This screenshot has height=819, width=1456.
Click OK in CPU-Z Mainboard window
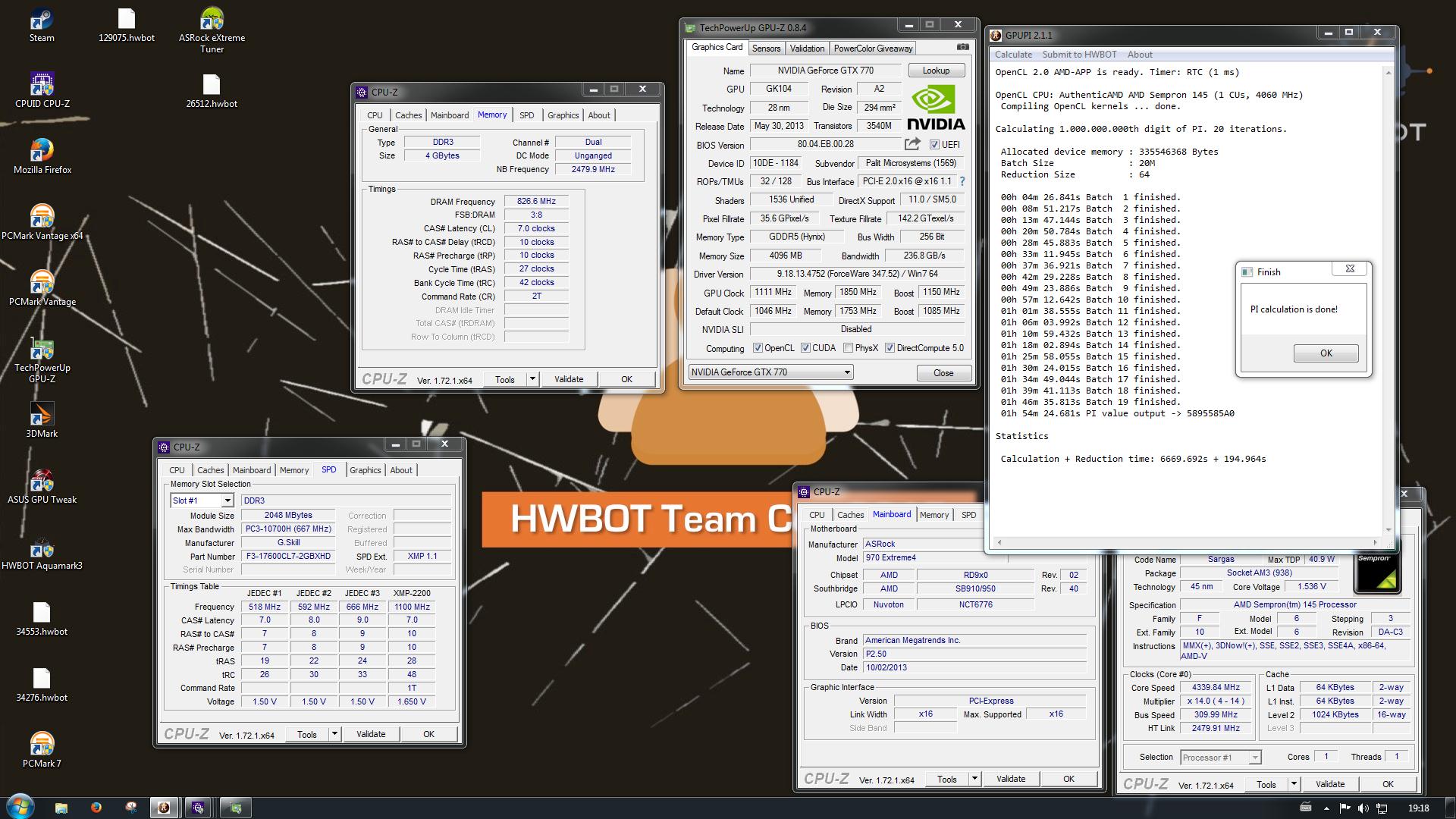1068,779
